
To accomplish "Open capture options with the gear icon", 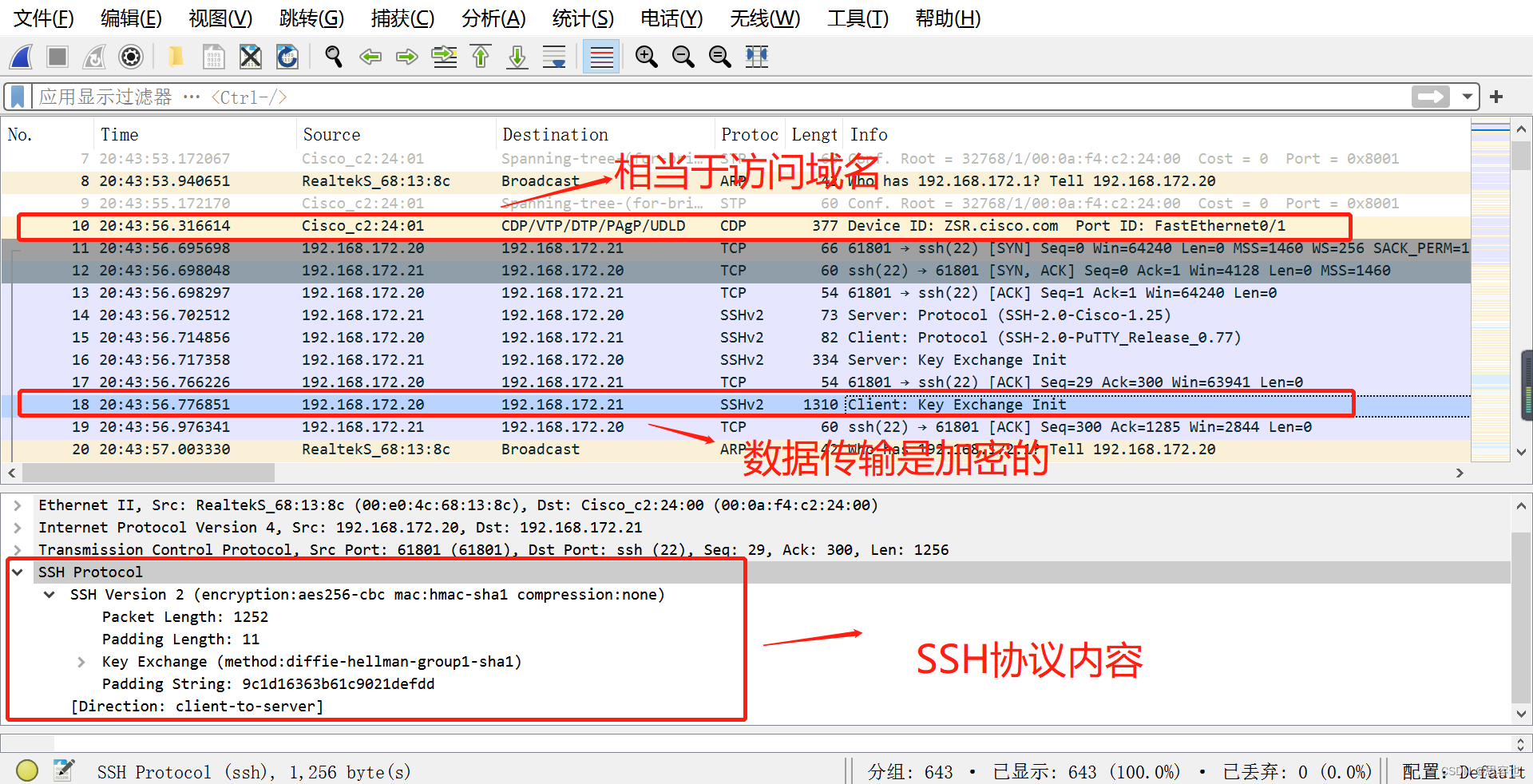I will click(130, 57).
